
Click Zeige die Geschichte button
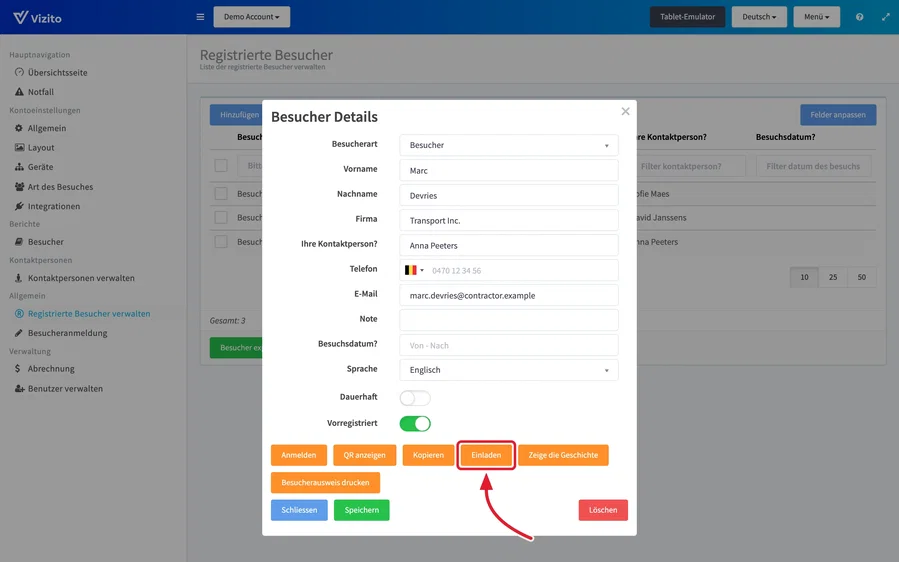coord(563,455)
